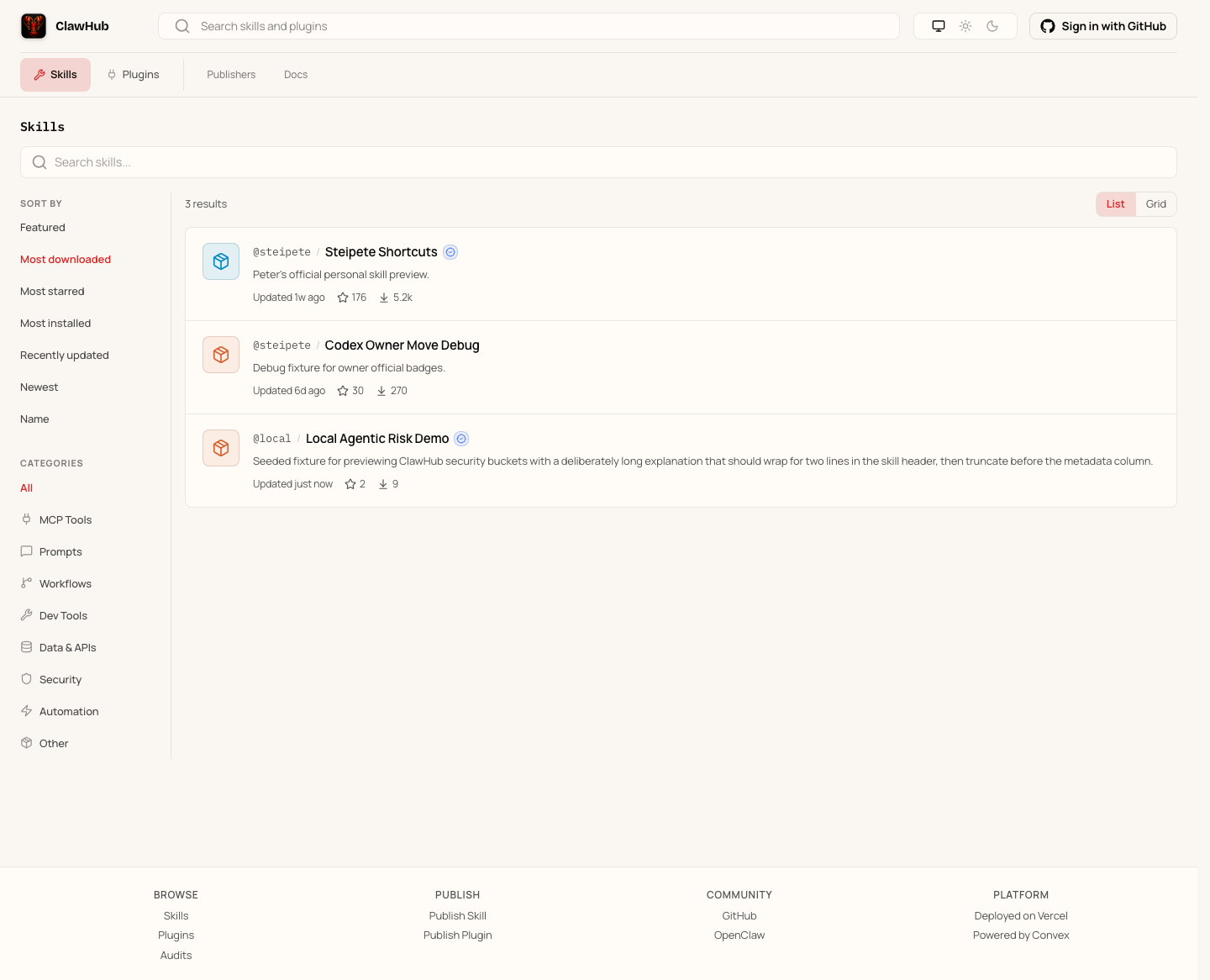
Task: Sort by Newest
Action: point(39,387)
